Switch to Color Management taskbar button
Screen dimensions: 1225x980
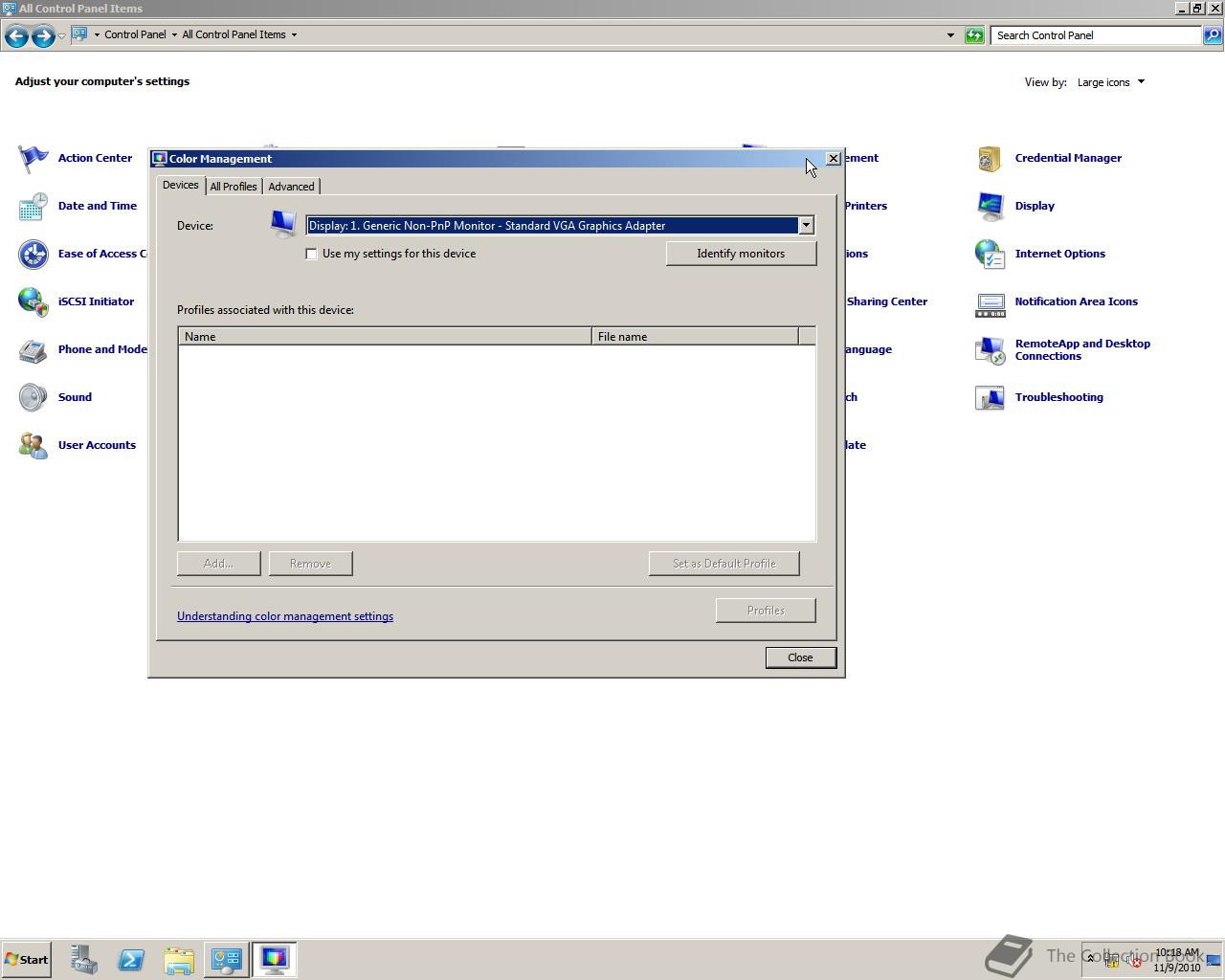point(275,959)
